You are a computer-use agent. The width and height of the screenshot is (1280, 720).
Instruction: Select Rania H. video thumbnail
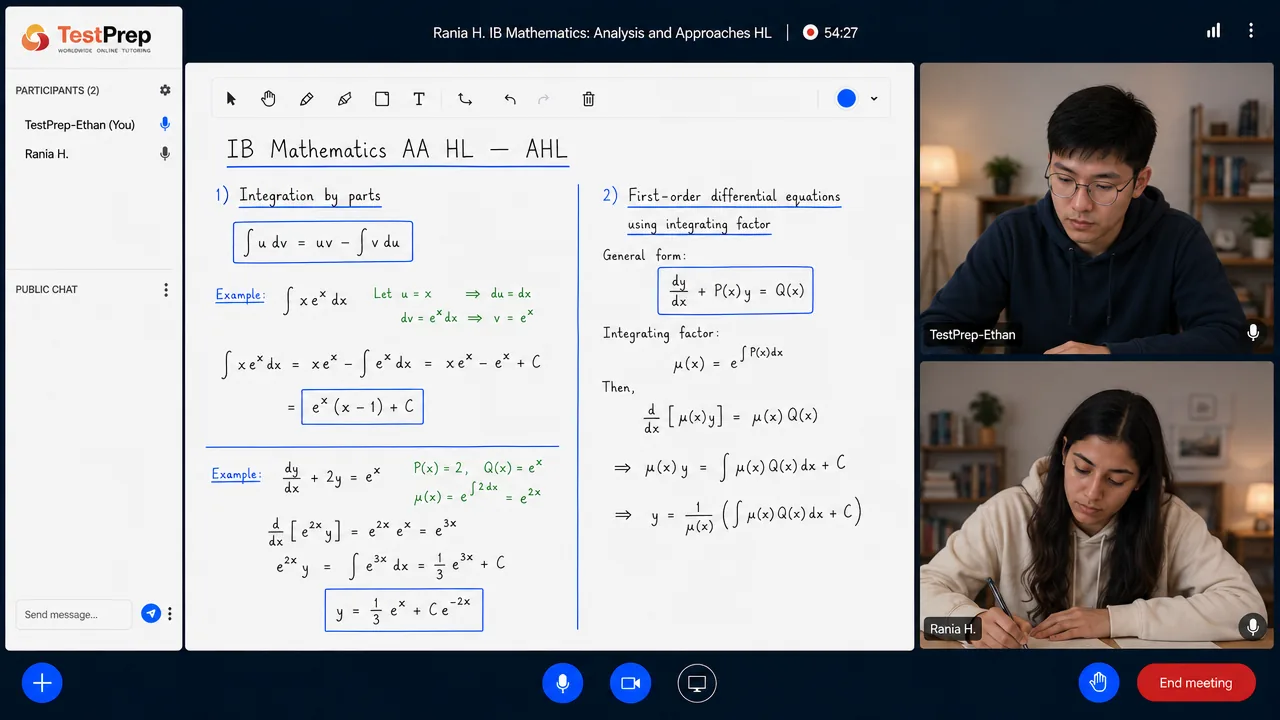[1096, 505]
